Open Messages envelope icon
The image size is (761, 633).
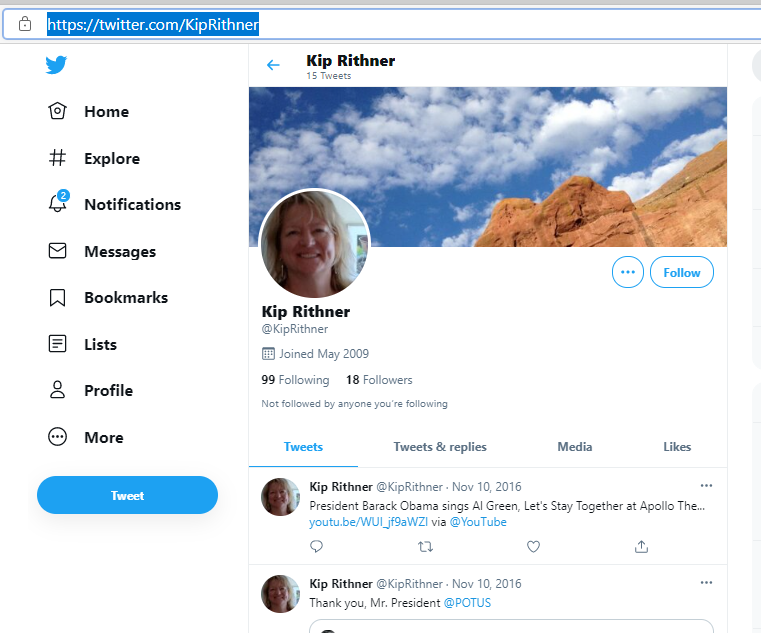tap(57, 251)
